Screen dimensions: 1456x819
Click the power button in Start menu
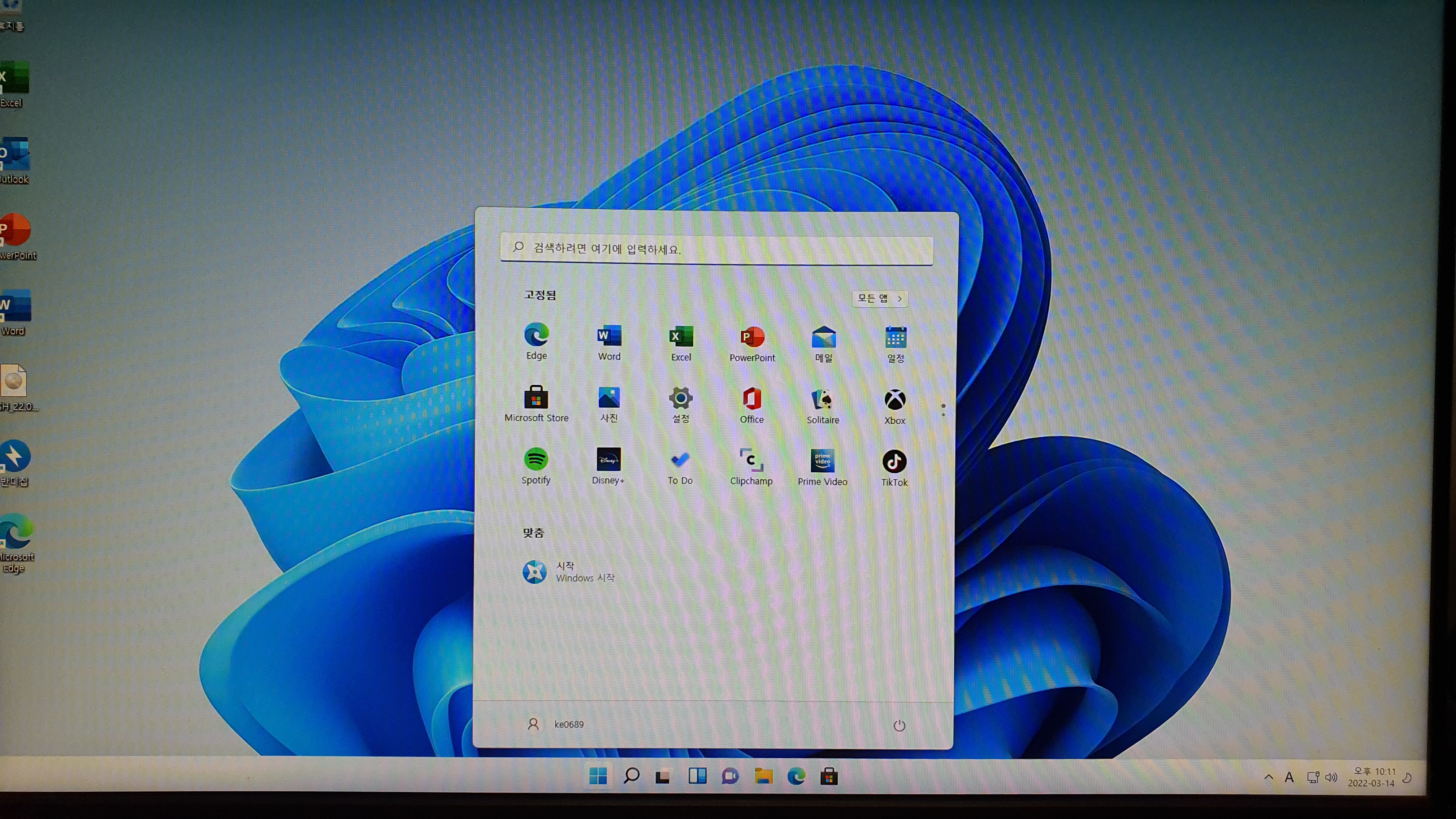899,726
